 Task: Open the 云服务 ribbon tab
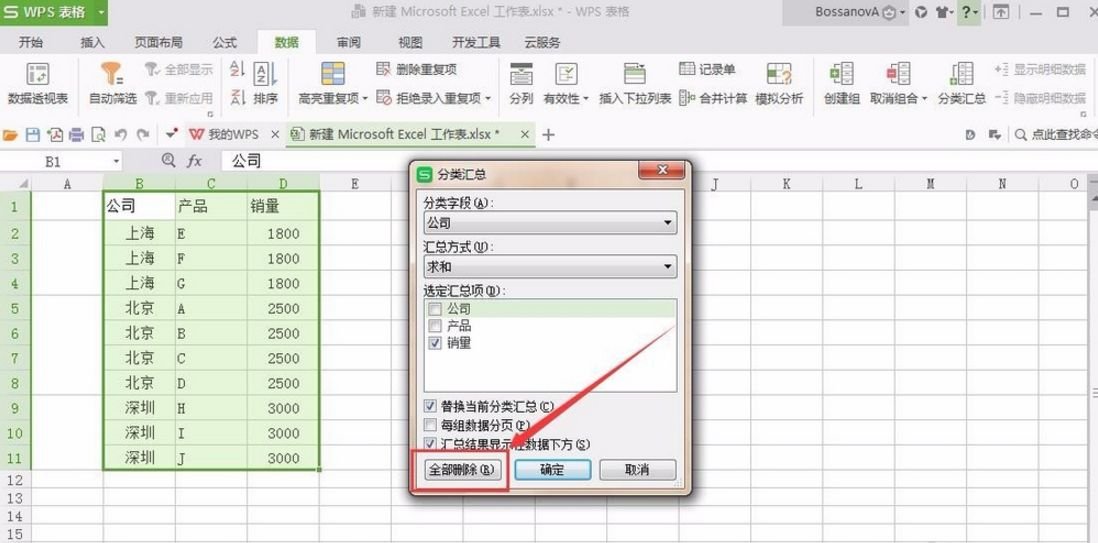543,43
